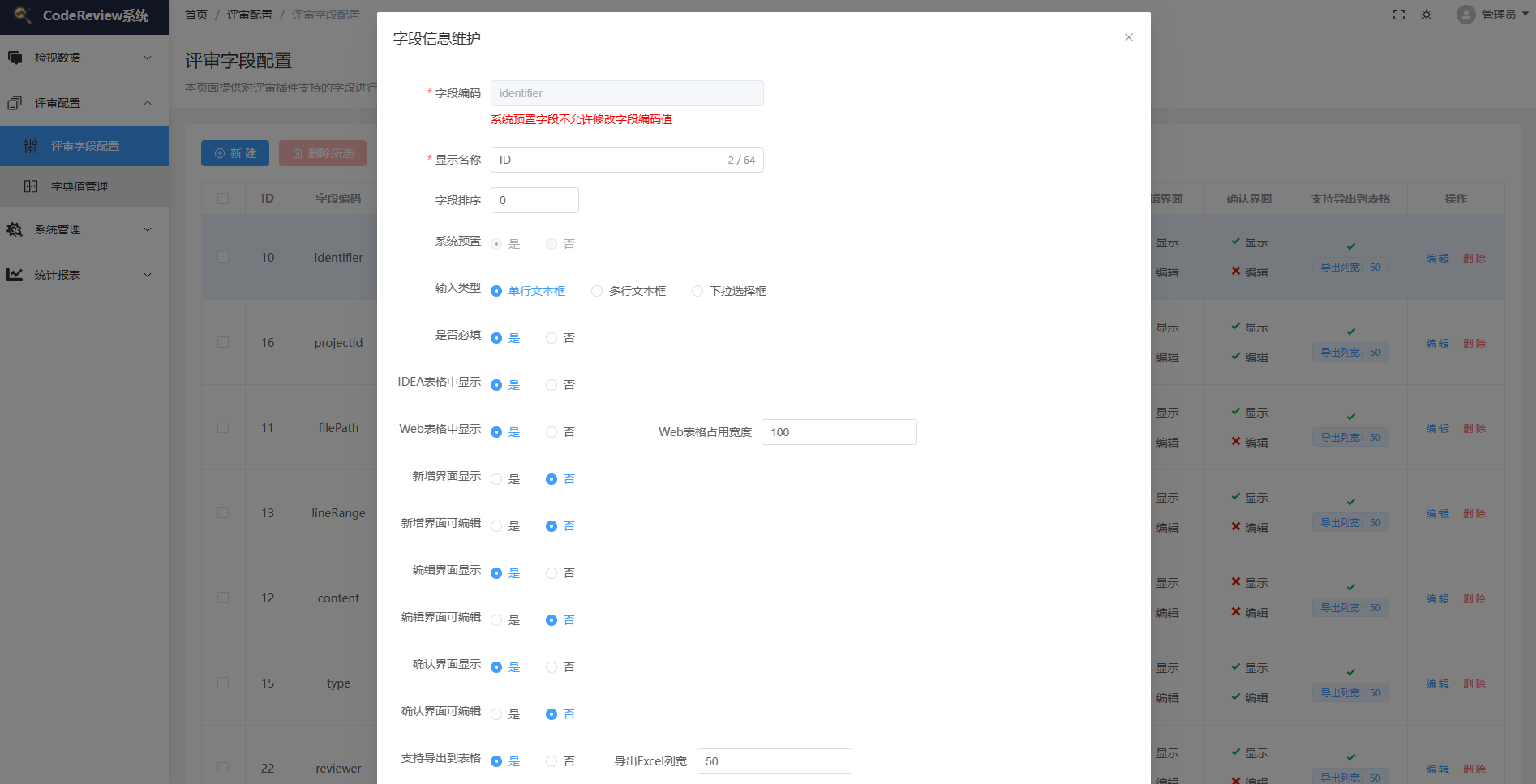
Task: Select 下拉选择框 input type radio
Action: click(x=697, y=291)
